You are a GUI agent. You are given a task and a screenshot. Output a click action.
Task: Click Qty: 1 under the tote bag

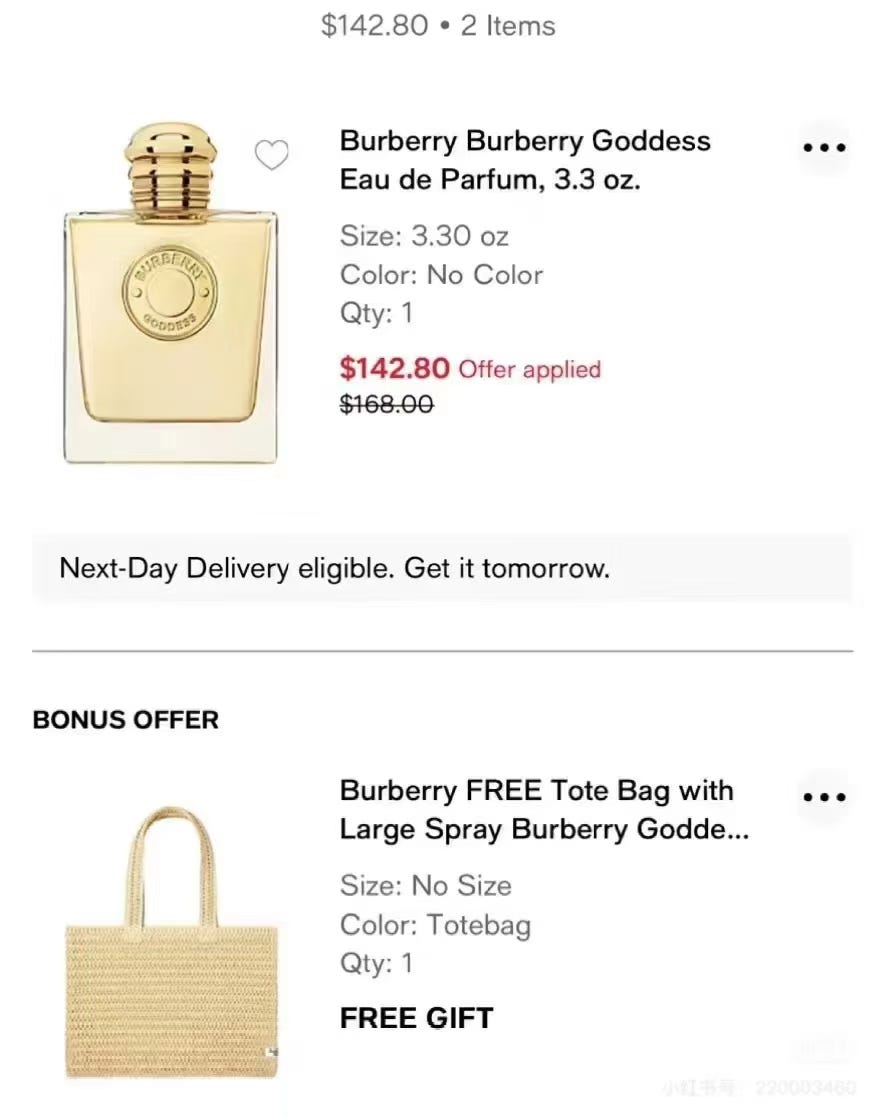(x=376, y=963)
